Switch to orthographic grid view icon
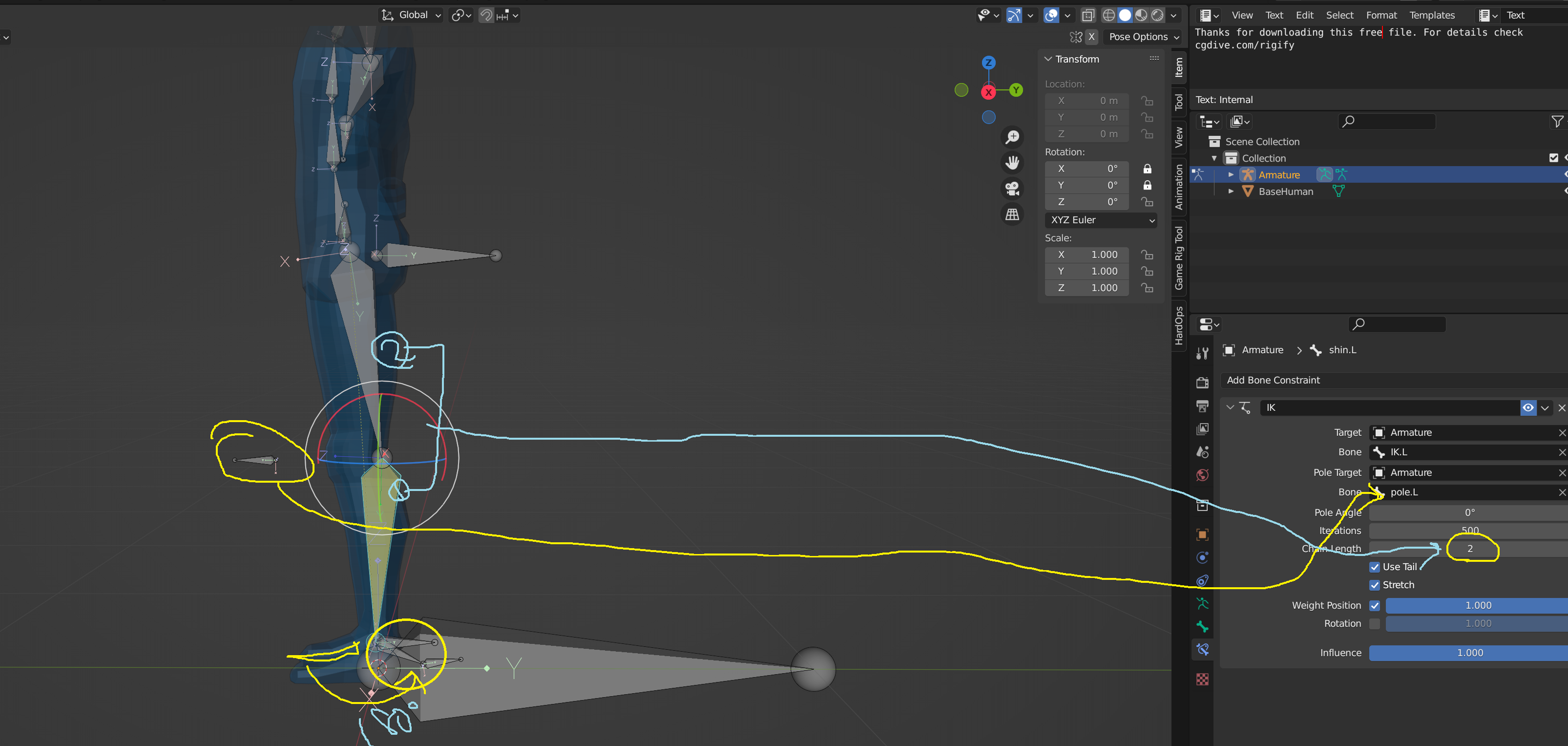Viewport: 1568px width, 746px height. (x=1012, y=214)
